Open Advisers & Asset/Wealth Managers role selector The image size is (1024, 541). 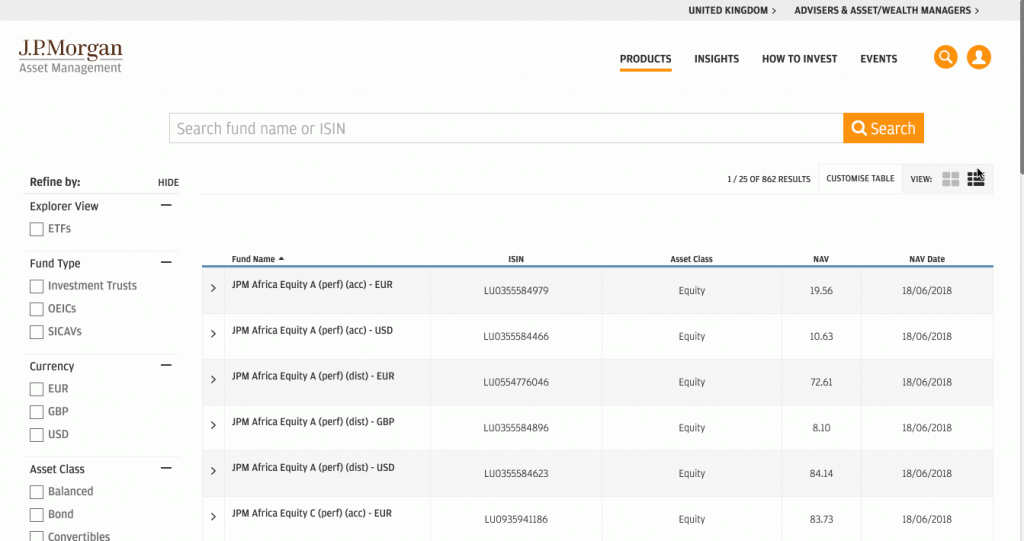tap(886, 10)
